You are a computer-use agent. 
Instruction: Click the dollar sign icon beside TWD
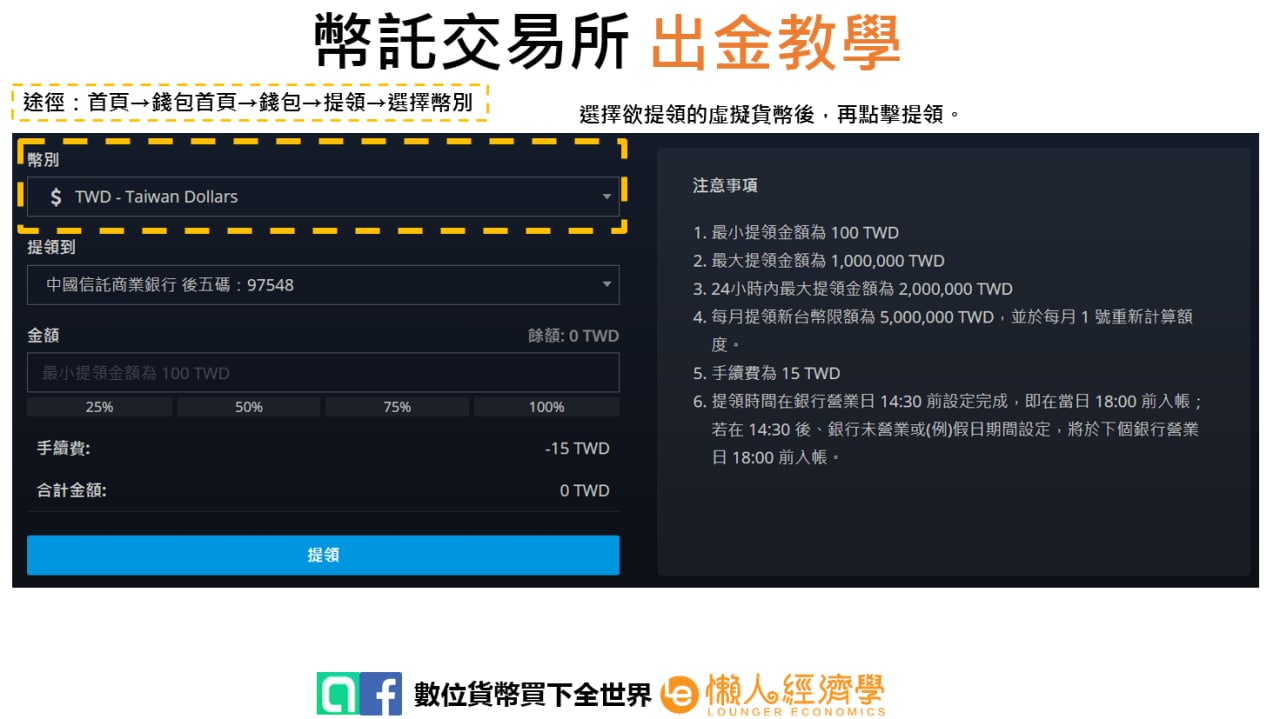(56, 197)
